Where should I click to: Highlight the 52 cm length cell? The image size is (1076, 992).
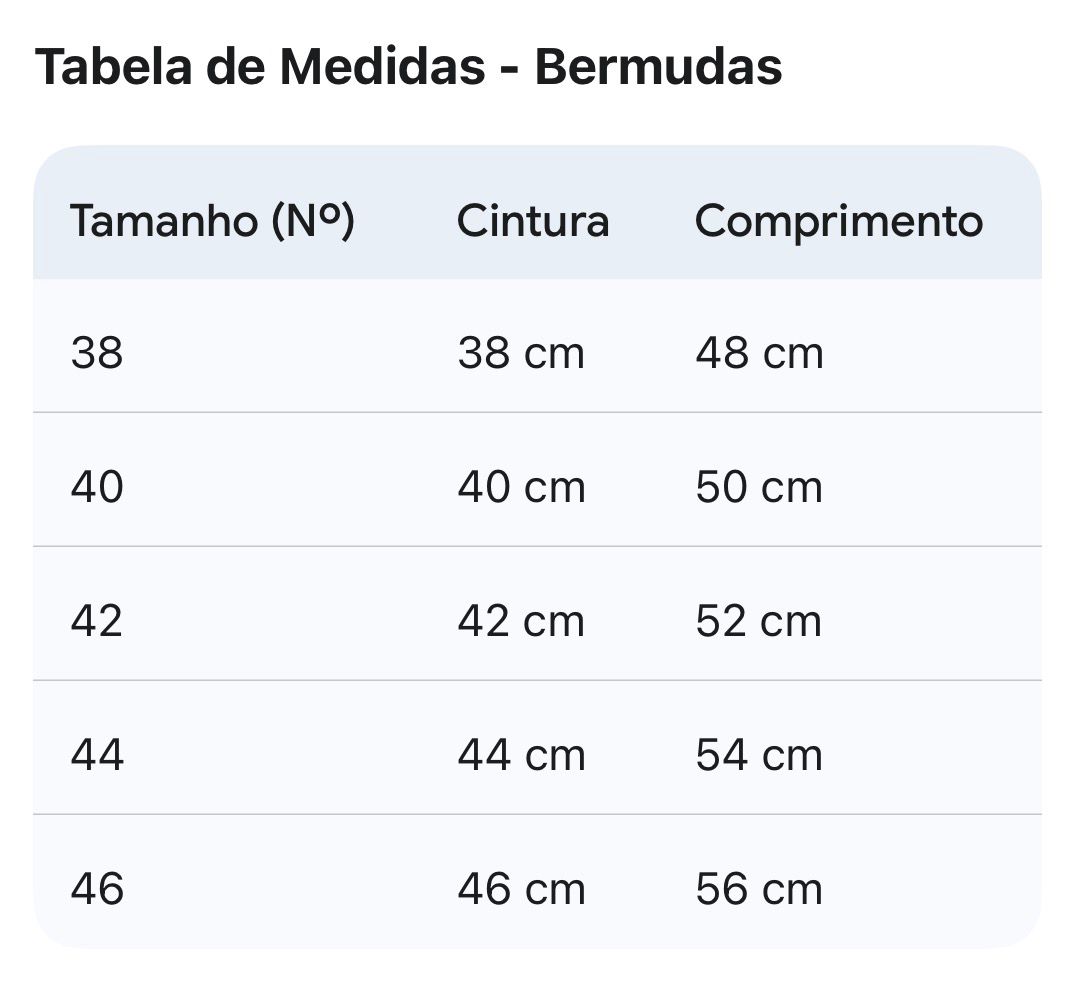(759, 622)
